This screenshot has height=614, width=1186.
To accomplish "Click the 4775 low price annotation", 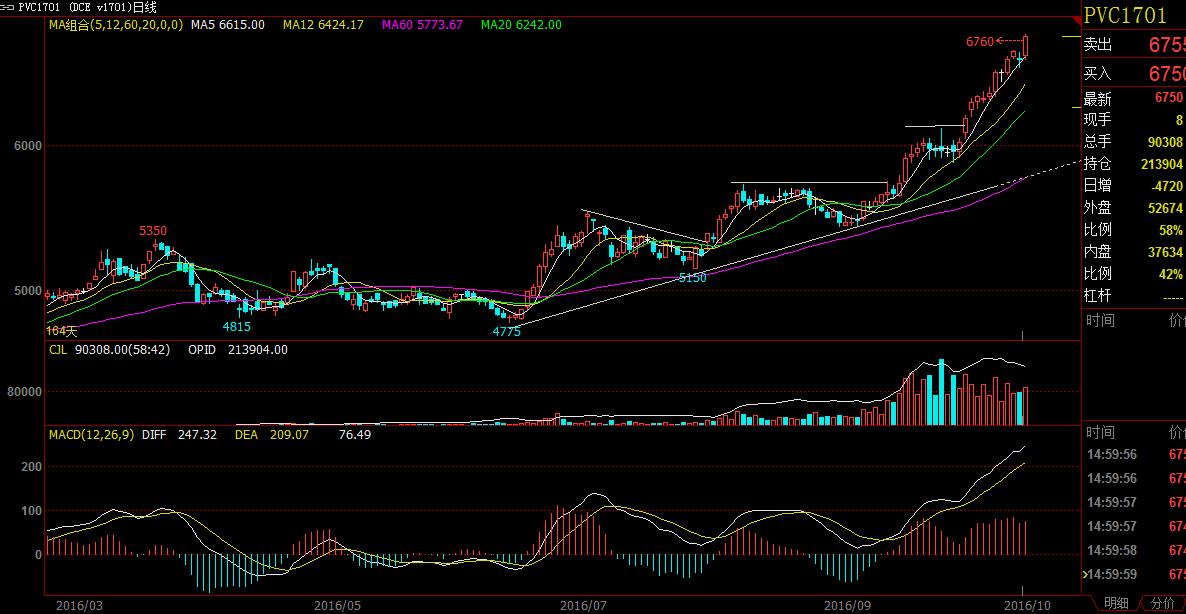I will [x=506, y=331].
